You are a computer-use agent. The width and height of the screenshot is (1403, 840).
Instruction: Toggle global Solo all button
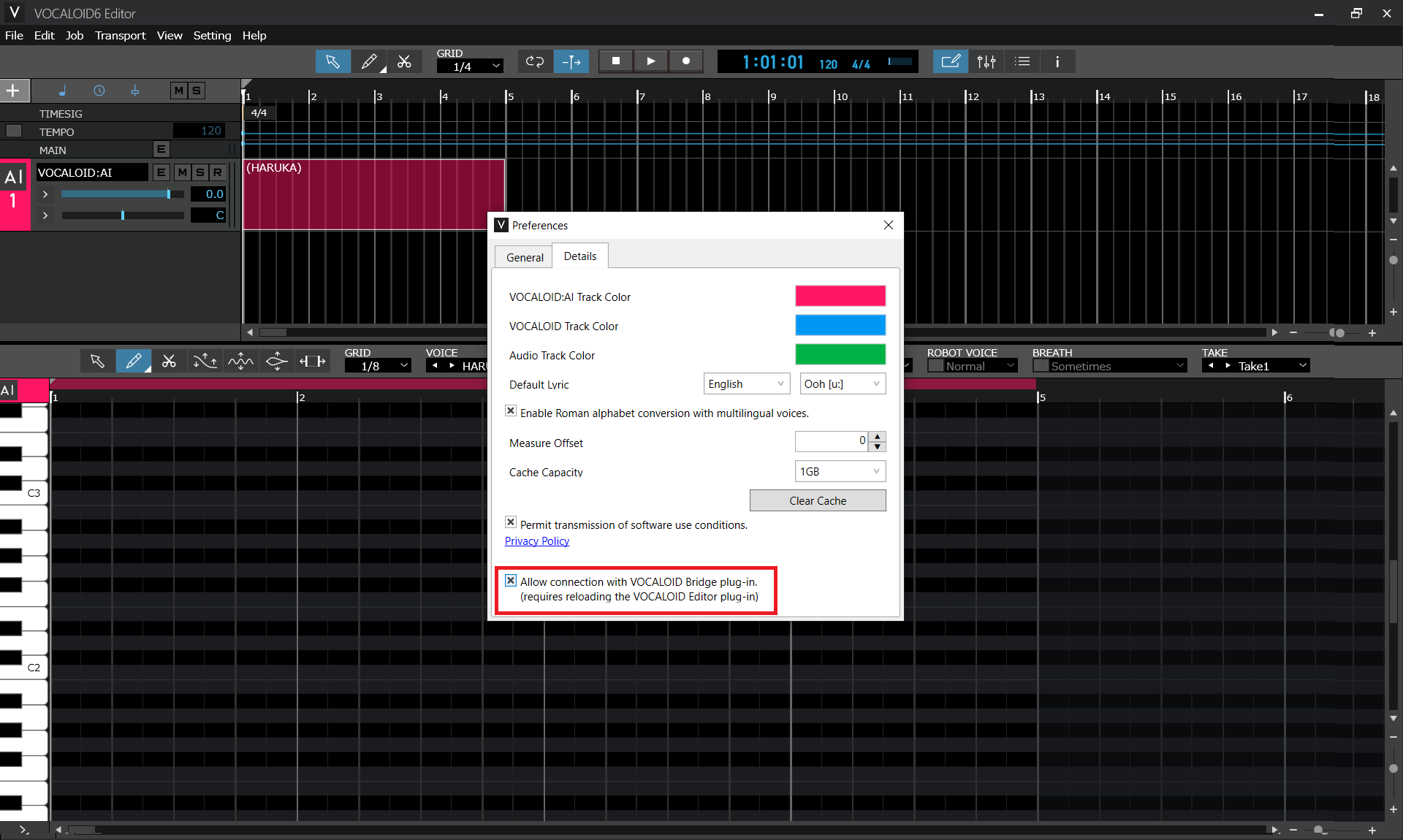196,91
